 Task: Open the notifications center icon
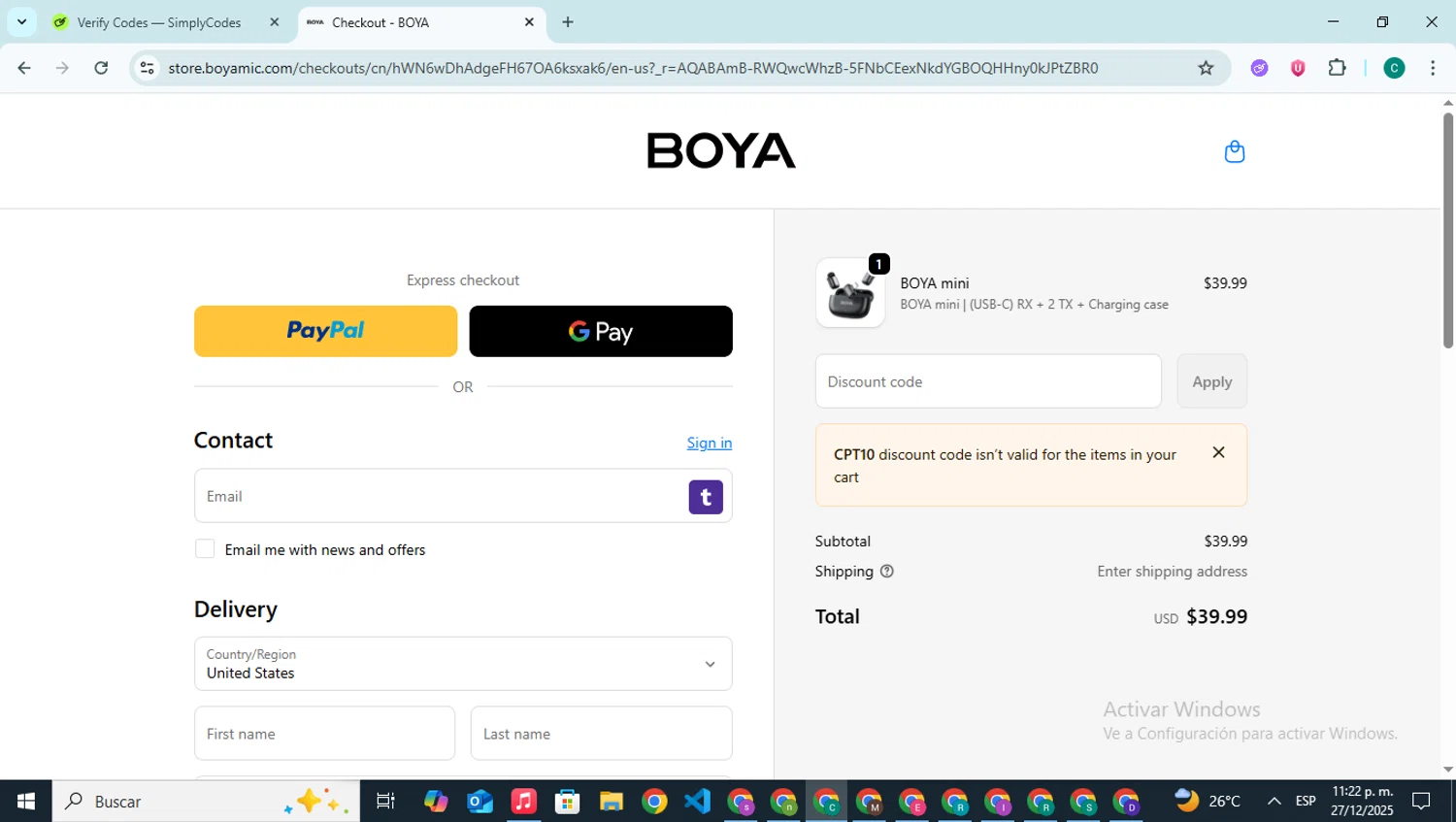[x=1421, y=801]
